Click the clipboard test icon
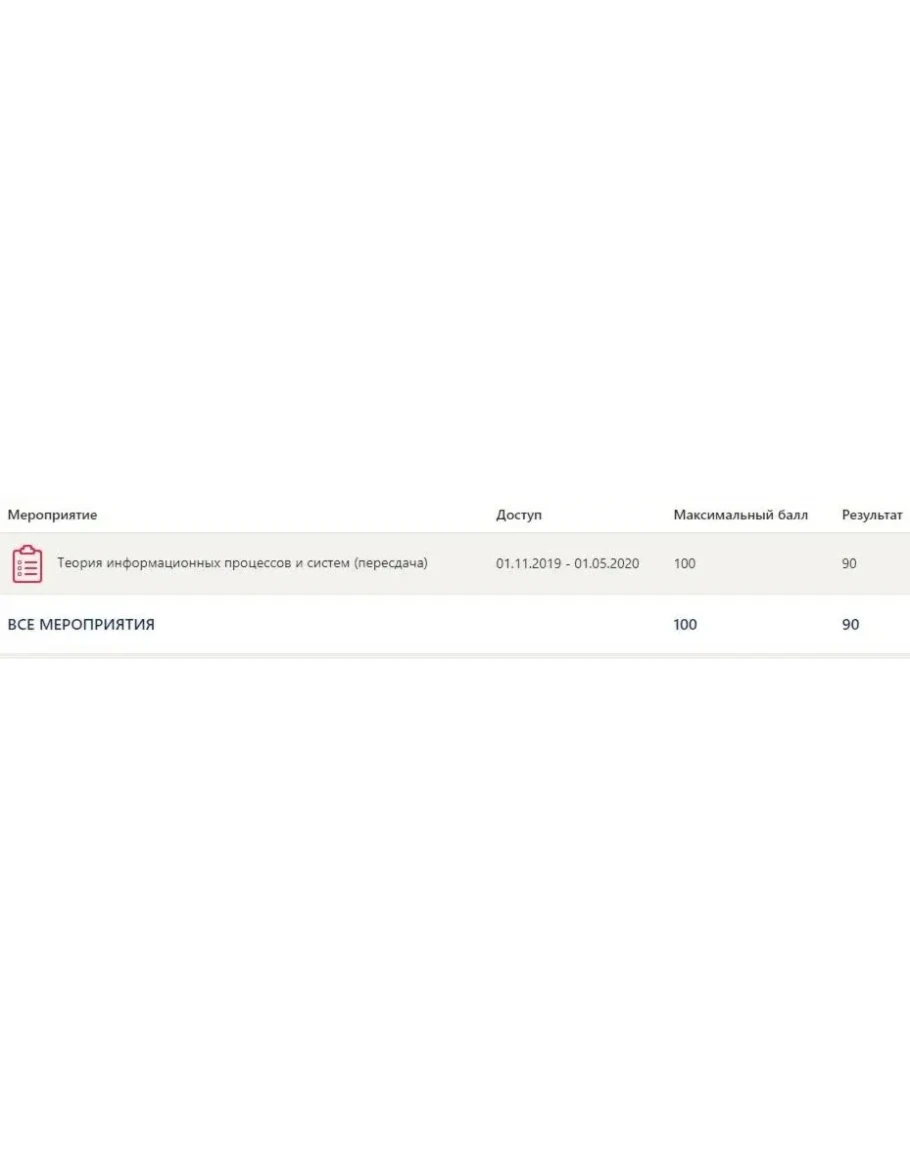The width and height of the screenshot is (910, 1155). point(27,564)
